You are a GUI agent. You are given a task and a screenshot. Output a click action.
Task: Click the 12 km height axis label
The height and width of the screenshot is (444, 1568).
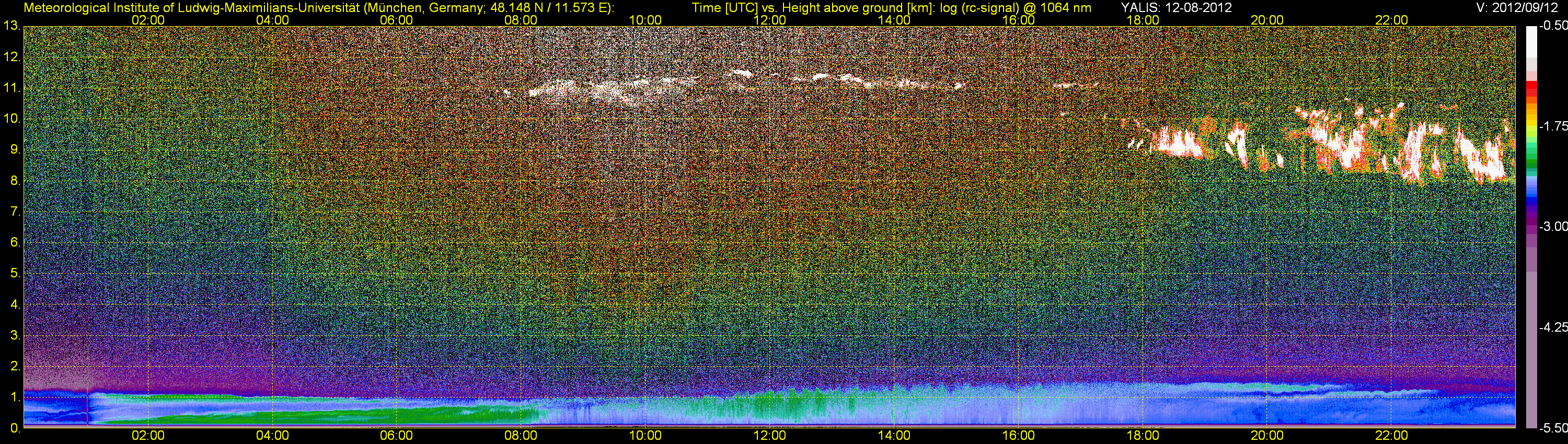click(11, 57)
